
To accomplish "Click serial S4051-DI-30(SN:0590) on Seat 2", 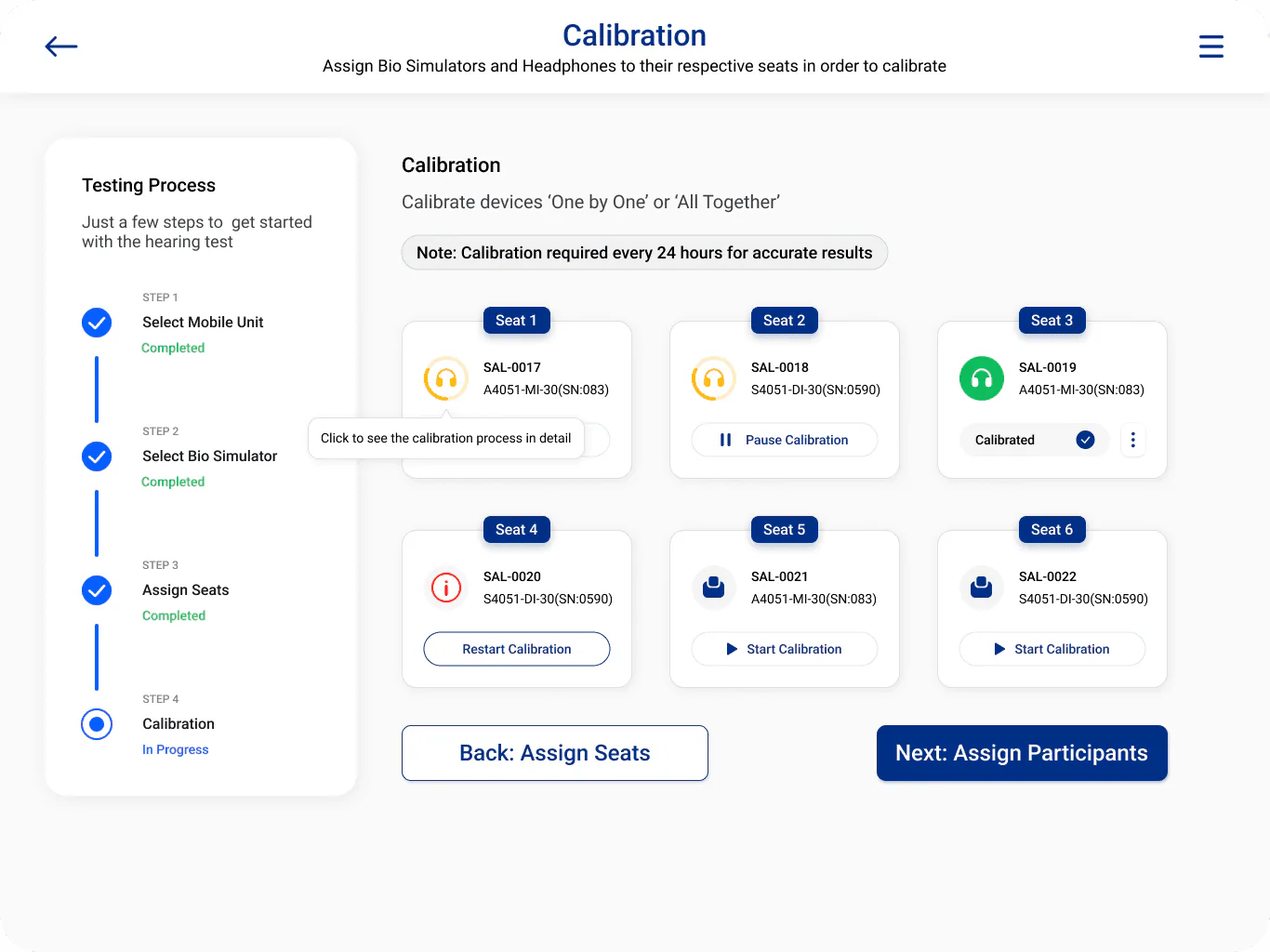I will point(815,390).
